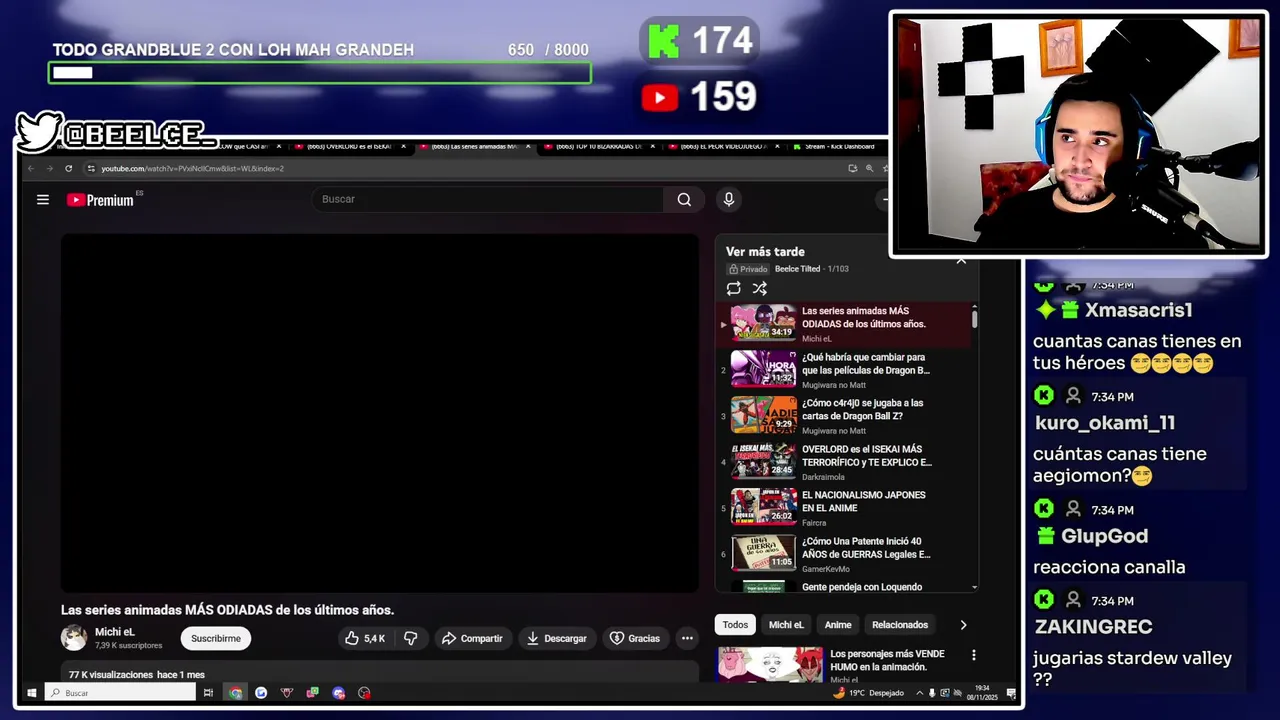Play Las series animadas MÁS ODIADAS playlist item

point(843,324)
